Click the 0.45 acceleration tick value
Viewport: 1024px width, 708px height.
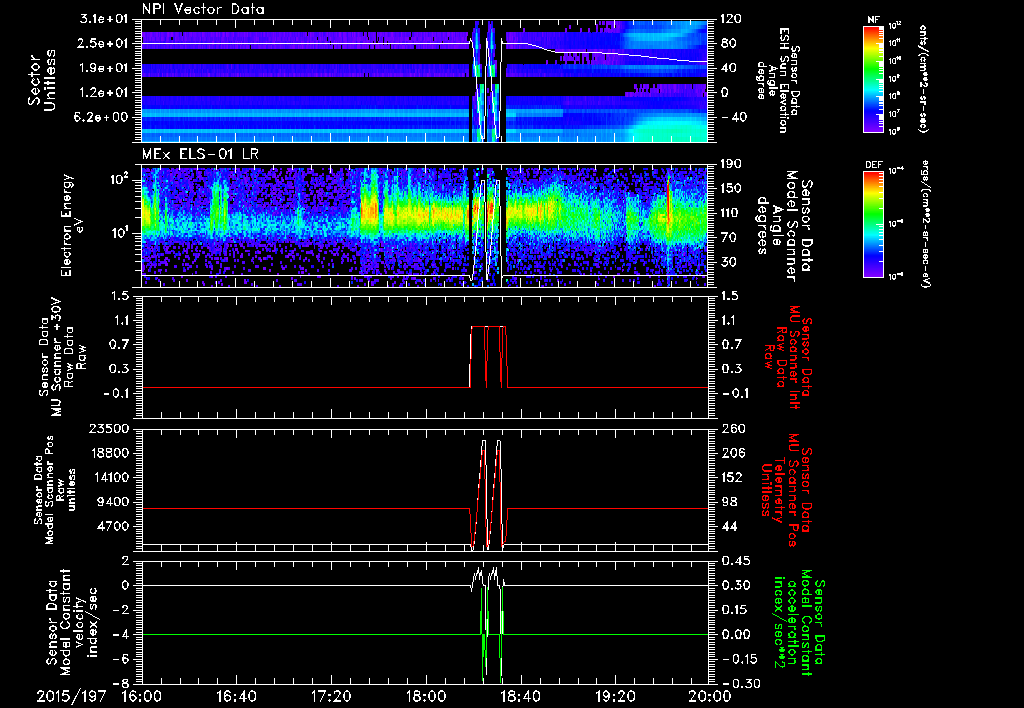[x=734, y=561]
